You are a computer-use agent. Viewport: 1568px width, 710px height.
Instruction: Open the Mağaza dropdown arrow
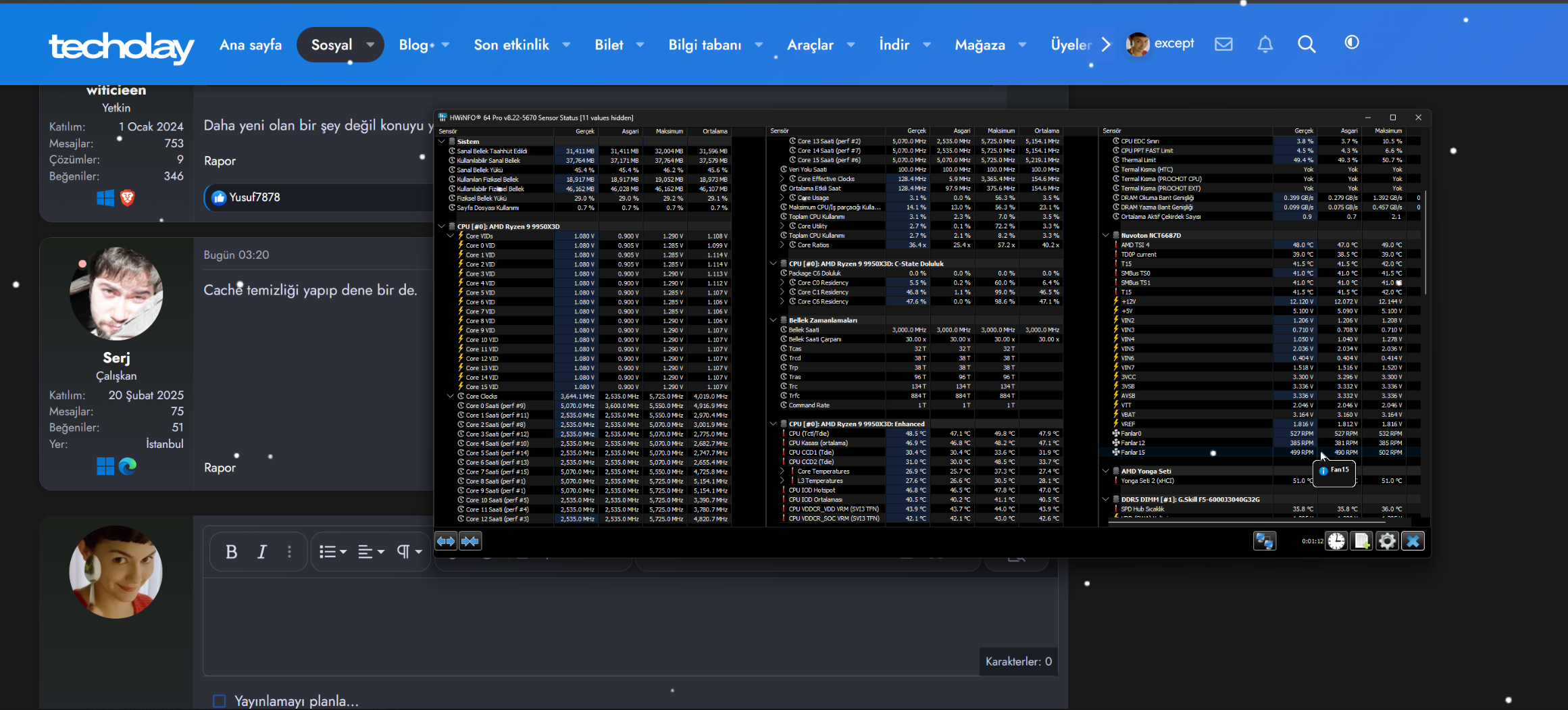pos(1022,45)
